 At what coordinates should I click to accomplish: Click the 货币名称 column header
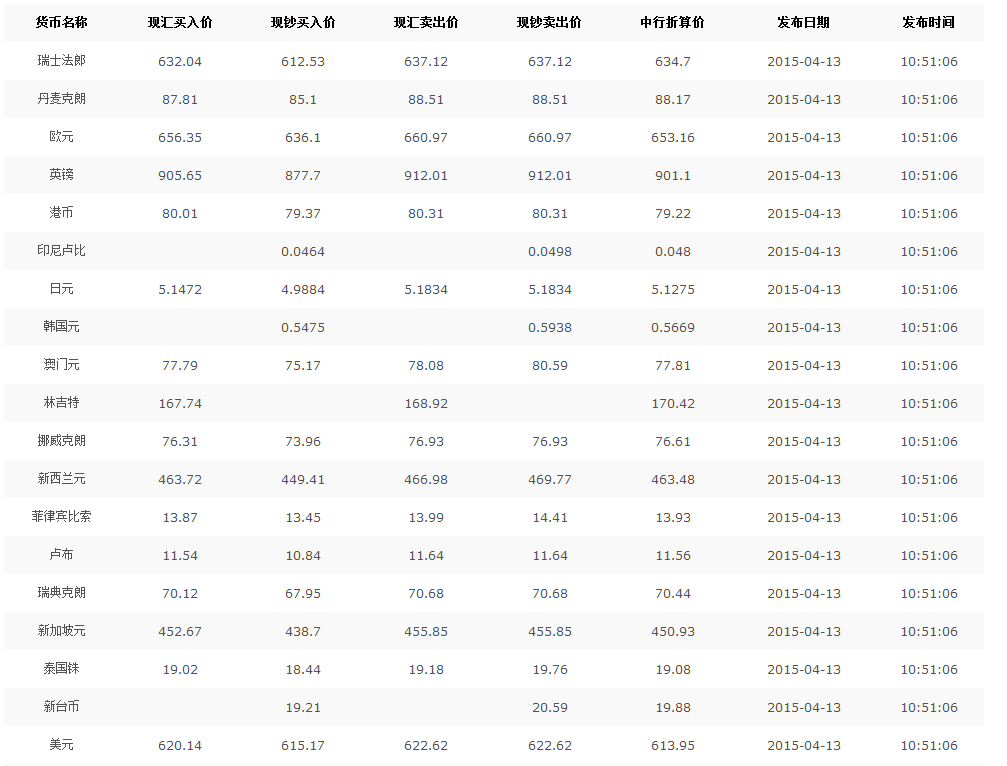tap(61, 22)
